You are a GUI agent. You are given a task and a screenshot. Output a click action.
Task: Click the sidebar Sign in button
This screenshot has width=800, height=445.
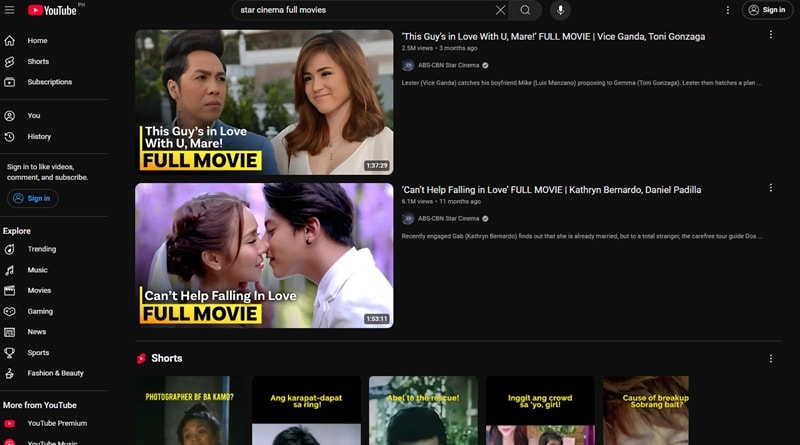click(x=32, y=199)
